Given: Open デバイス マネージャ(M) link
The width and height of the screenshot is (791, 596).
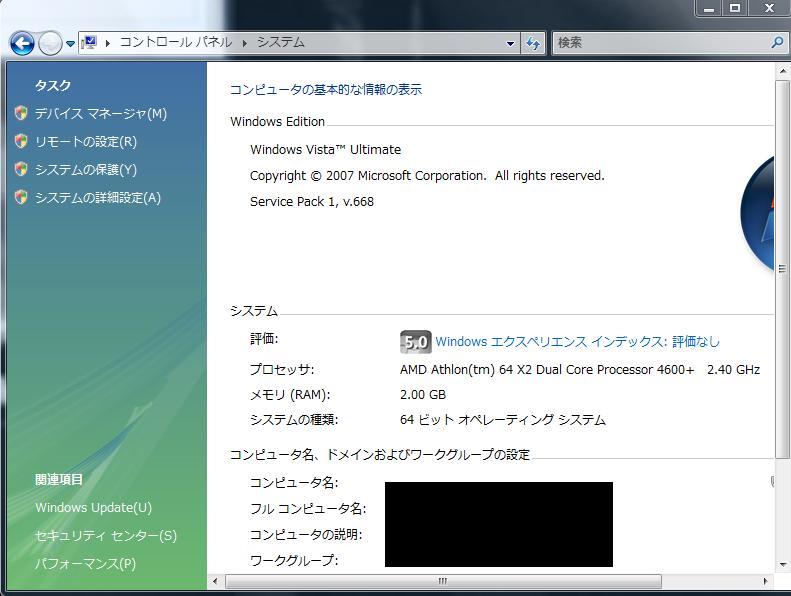Looking at the screenshot, I should [x=100, y=114].
